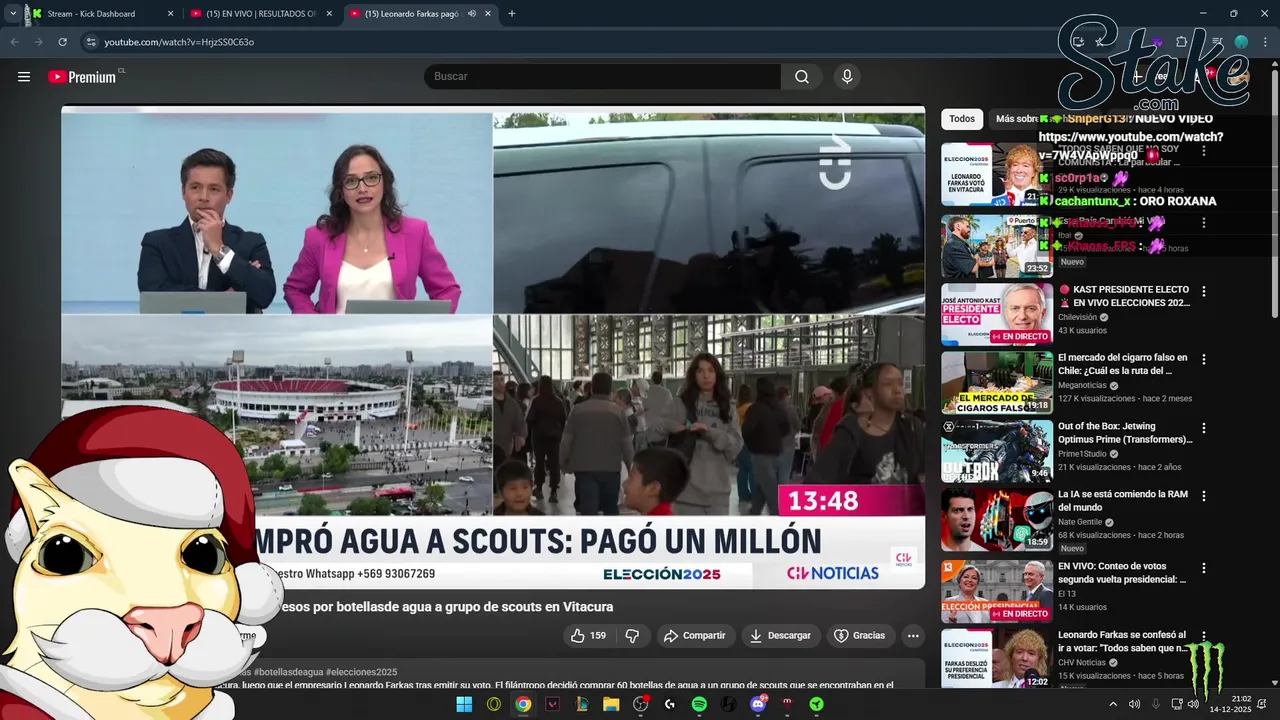The height and width of the screenshot is (720, 1280).
Task: Open the YouTube hamburger guide menu
Action: point(24,77)
